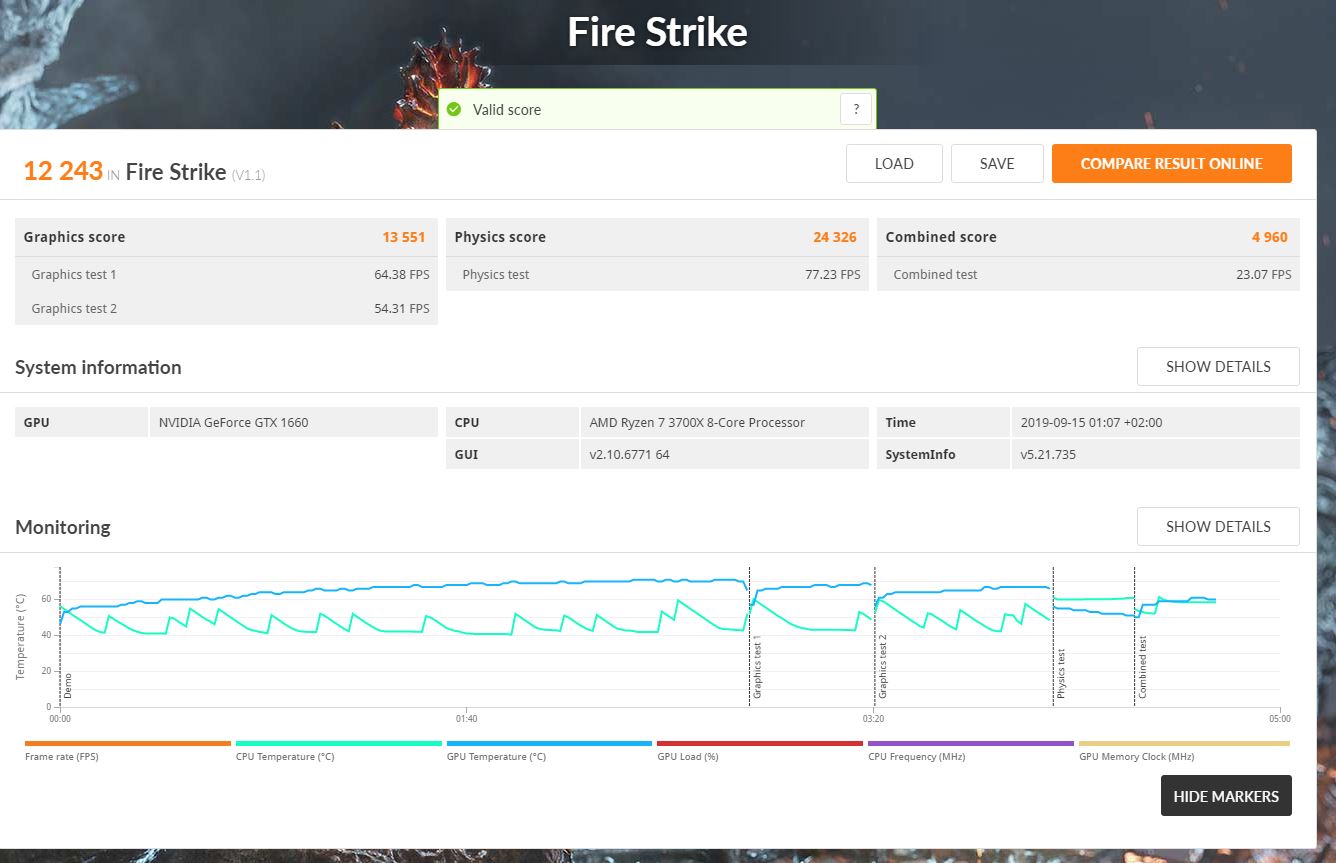Show details for Monitoring
The image size is (1336, 863).
point(1218,527)
